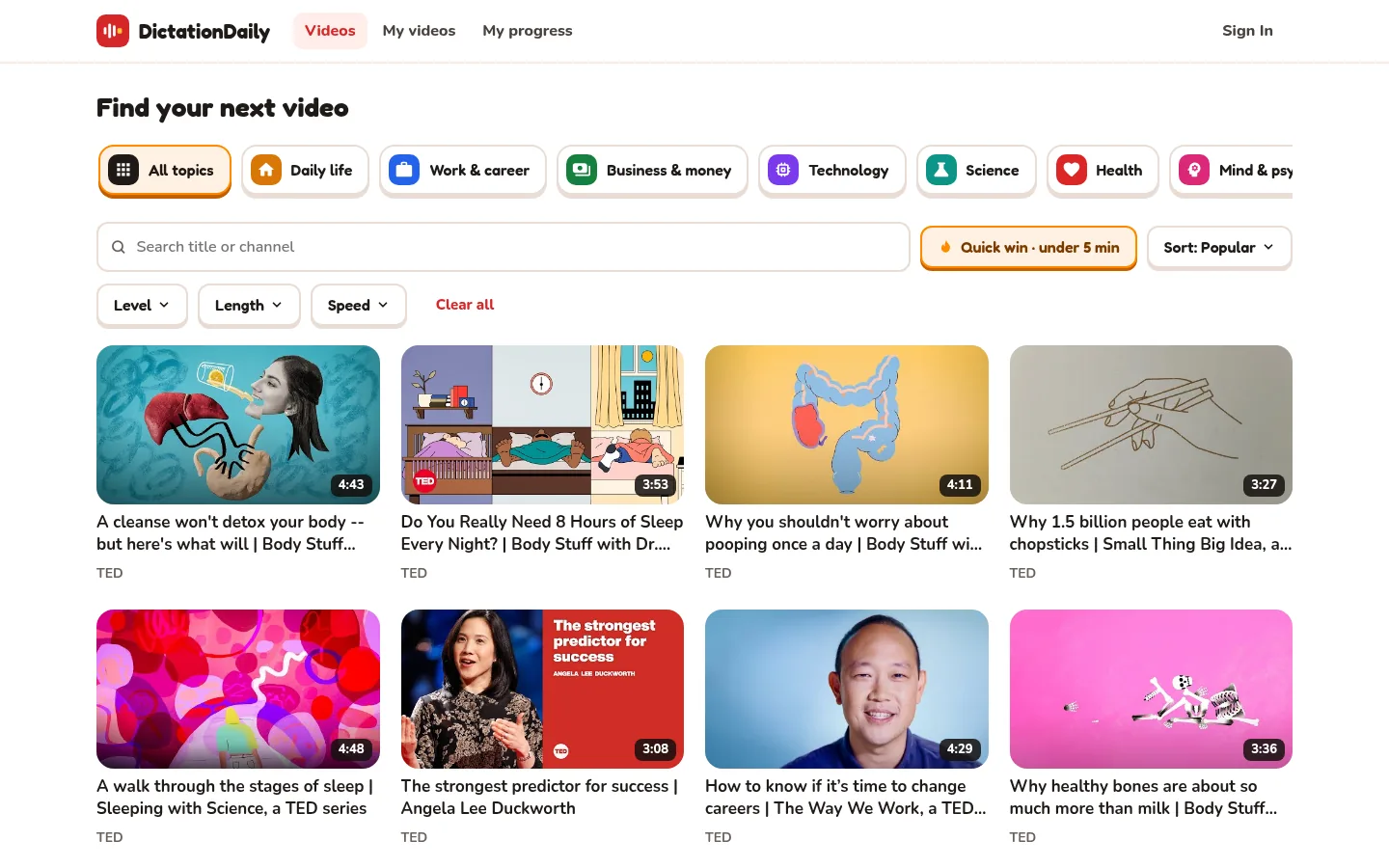Focus the Search title or channel field
1389x868 pixels.
(x=504, y=247)
